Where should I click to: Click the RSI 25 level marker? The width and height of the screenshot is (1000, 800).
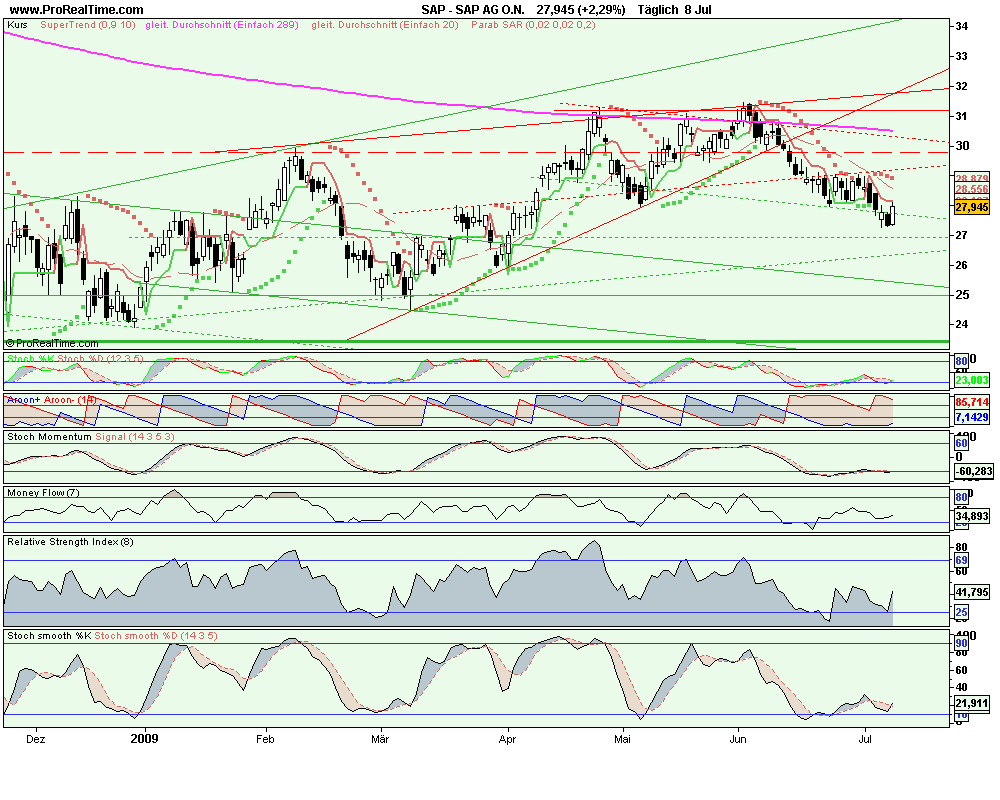point(961,612)
